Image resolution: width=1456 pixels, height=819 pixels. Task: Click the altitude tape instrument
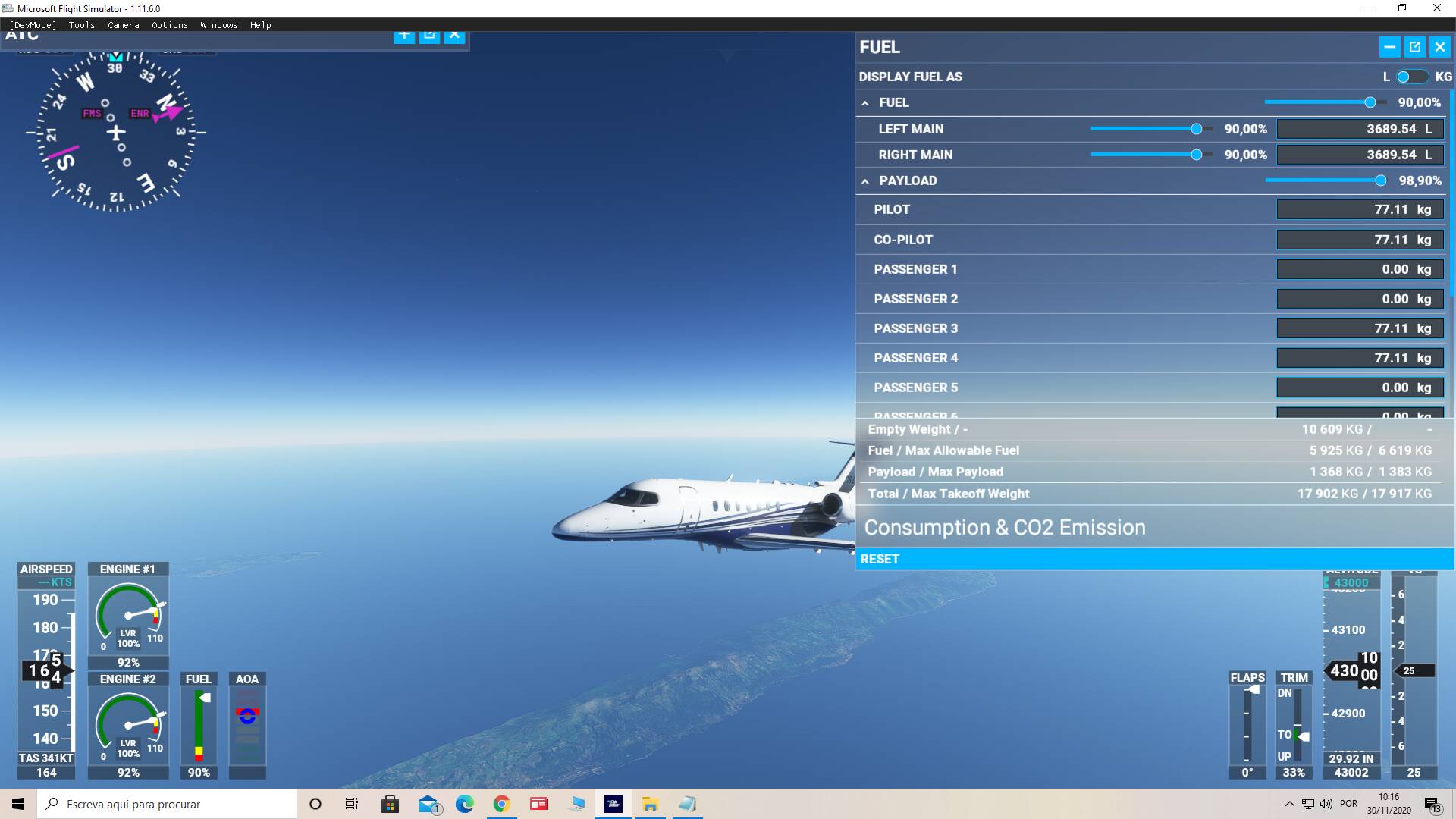point(1351,673)
